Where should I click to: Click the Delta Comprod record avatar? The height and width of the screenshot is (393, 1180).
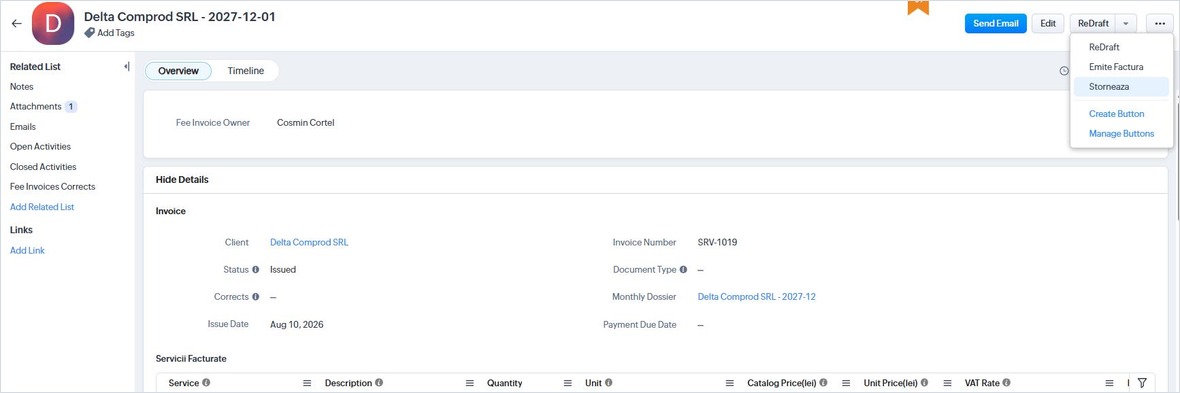tap(53, 23)
